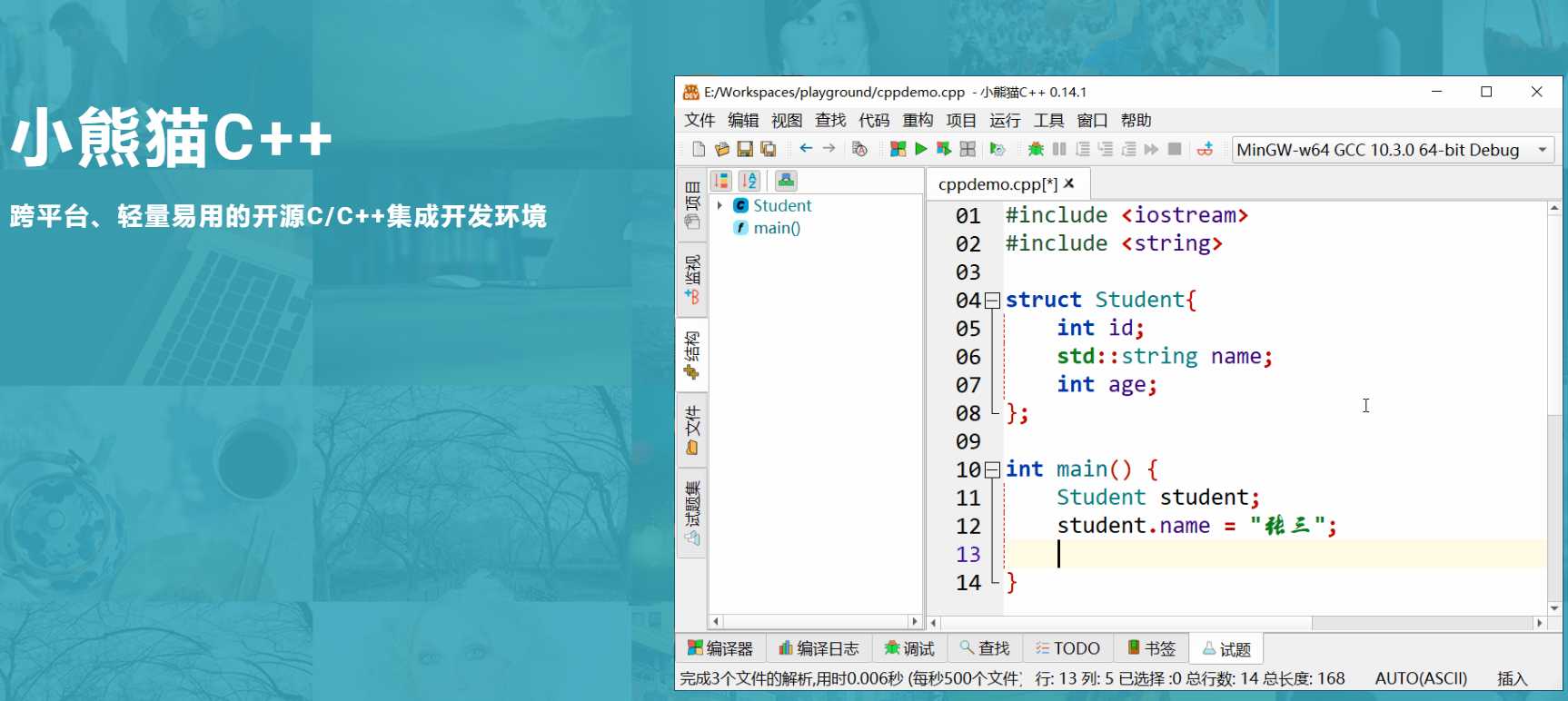Open the 书签 bottom tab
The width and height of the screenshot is (1568, 701).
click(1151, 648)
